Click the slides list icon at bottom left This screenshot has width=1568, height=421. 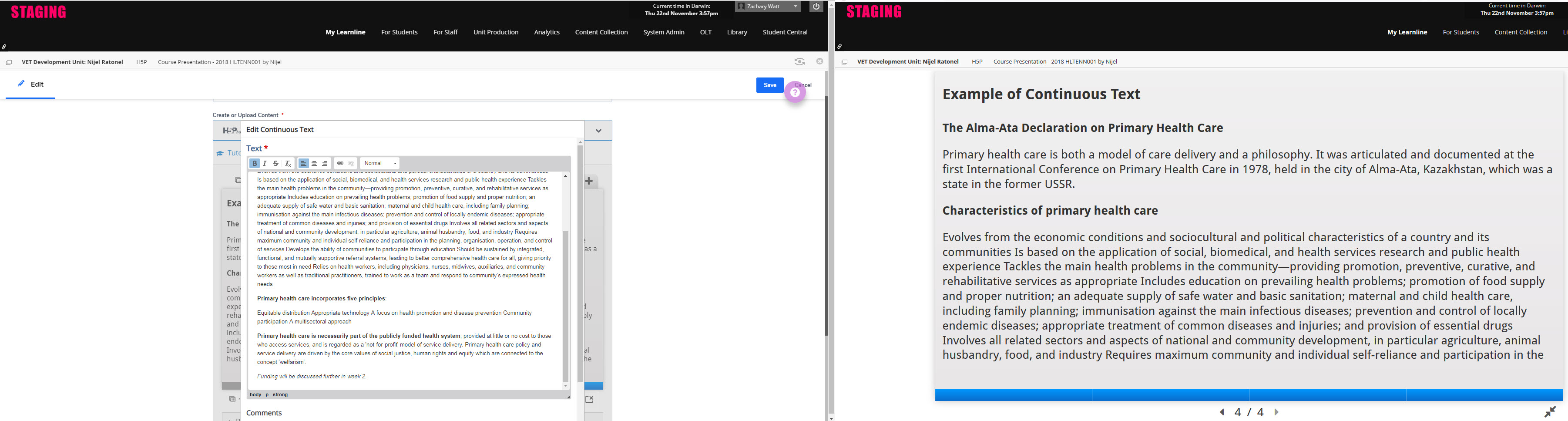232,399
